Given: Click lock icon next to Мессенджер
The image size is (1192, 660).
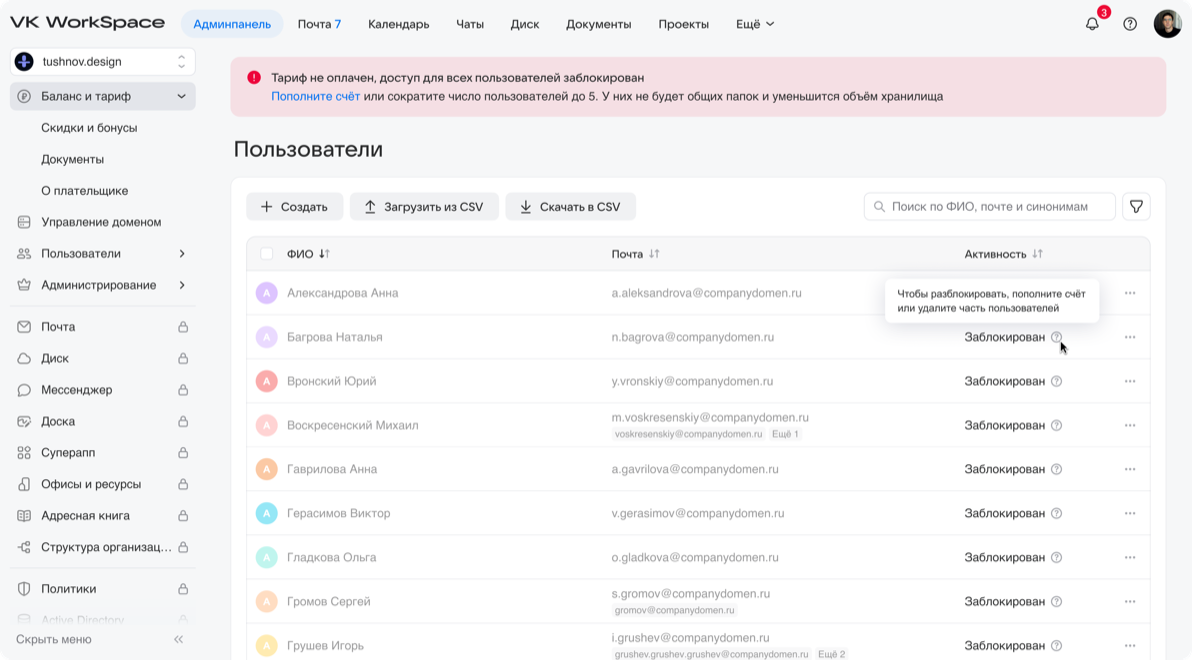Looking at the screenshot, I should coord(183,390).
